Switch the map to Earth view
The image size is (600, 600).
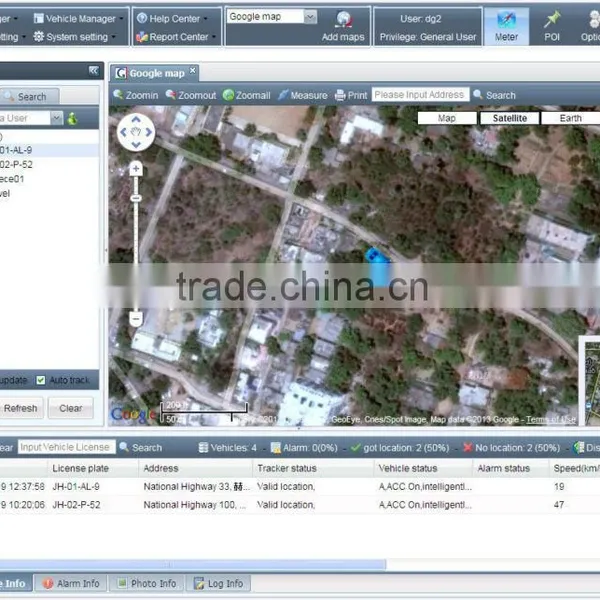[x=571, y=118]
